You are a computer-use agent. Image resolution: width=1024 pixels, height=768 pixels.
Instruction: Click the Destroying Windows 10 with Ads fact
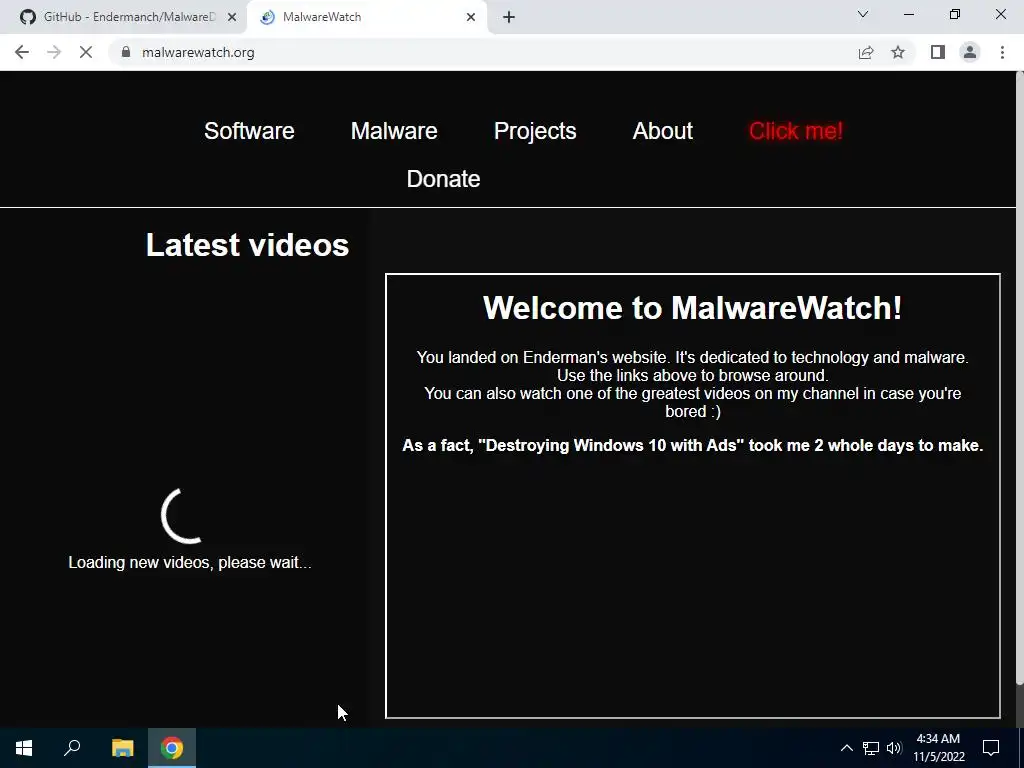[692, 445]
